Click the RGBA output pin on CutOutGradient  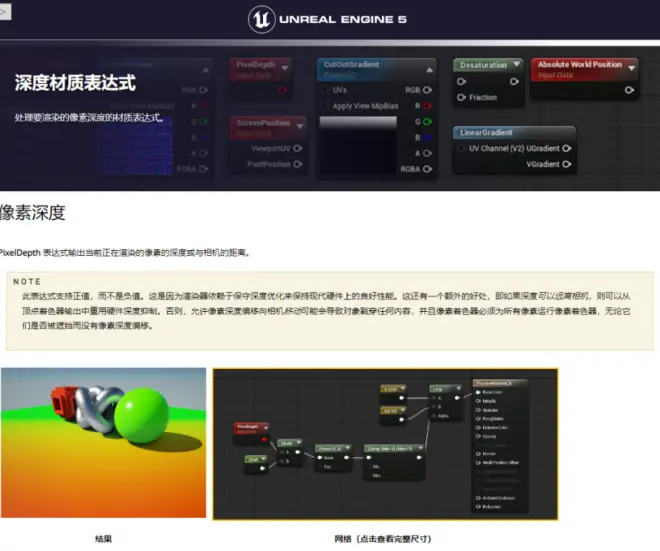point(429,169)
